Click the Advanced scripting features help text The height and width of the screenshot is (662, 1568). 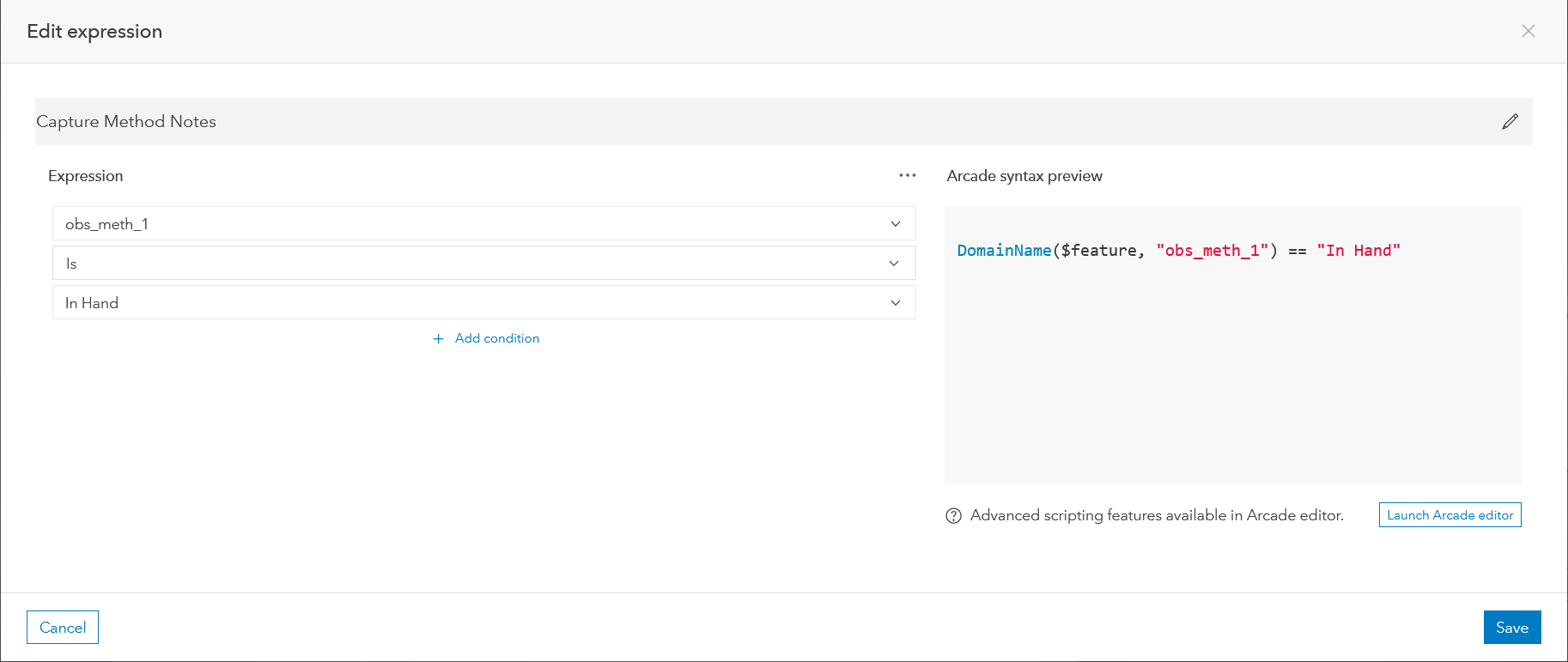1157,515
